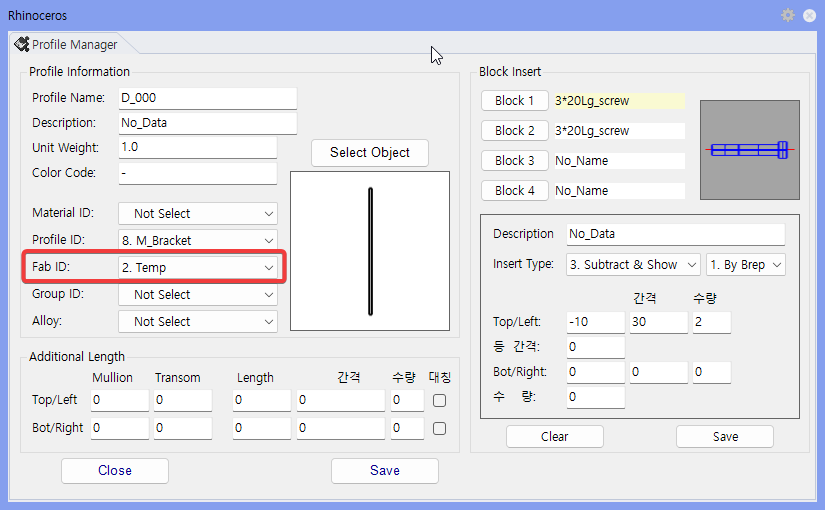The image size is (825, 510).
Task: Click the Close button at bottom left
Action: click(115, 471)
